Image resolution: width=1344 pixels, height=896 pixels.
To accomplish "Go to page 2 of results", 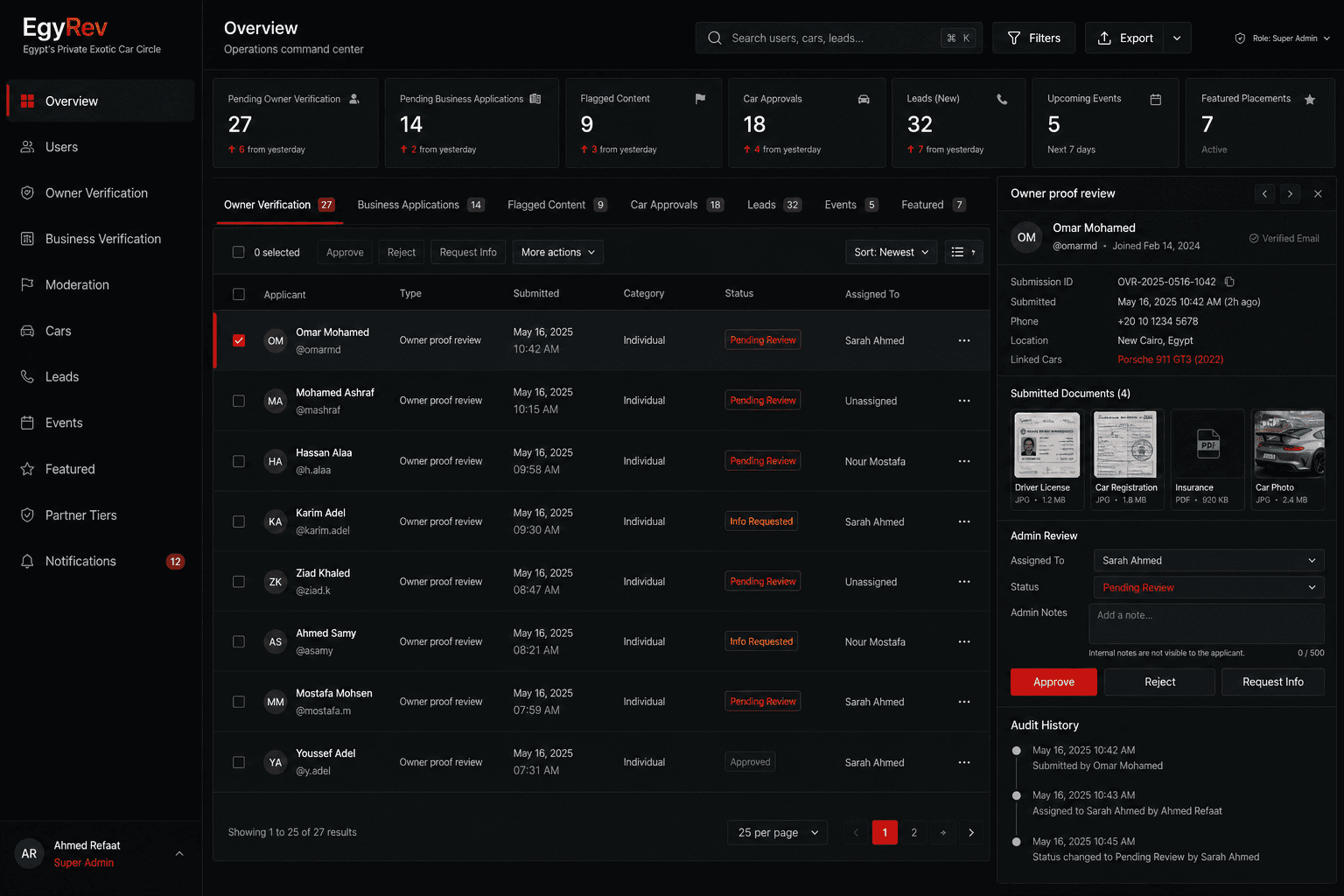I will 913,832.
